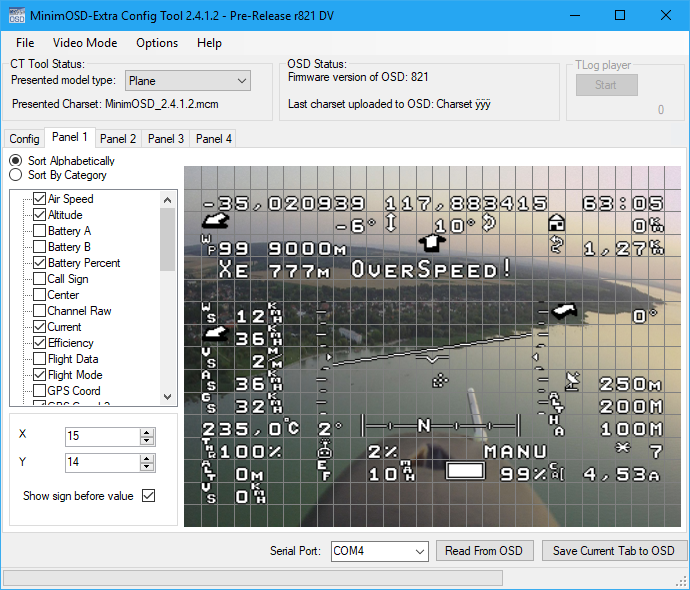Click the MANU flight mode indicator

point(515,452)
